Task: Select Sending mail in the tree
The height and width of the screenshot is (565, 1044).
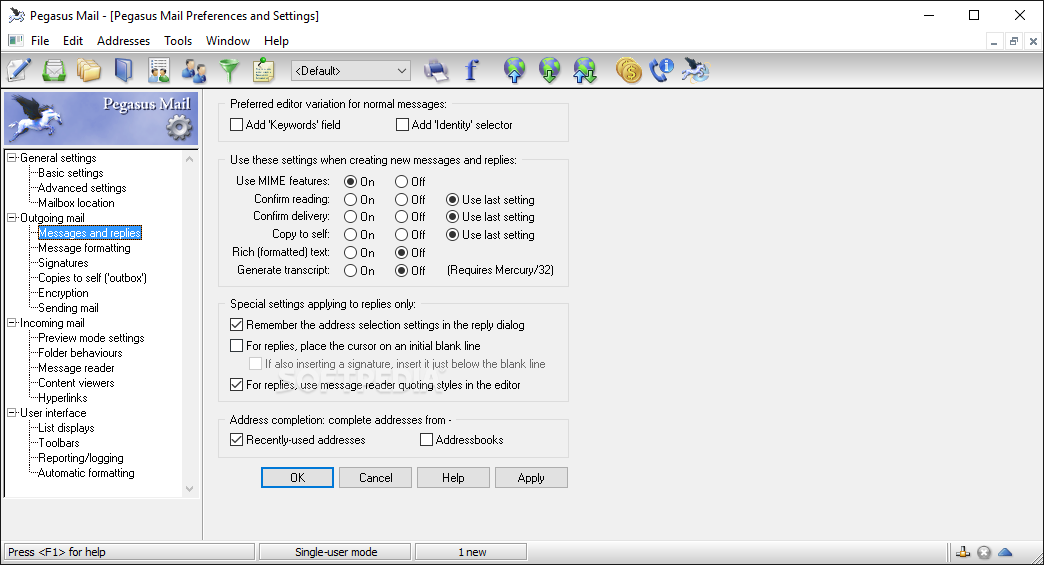Action: coord(68,307)
